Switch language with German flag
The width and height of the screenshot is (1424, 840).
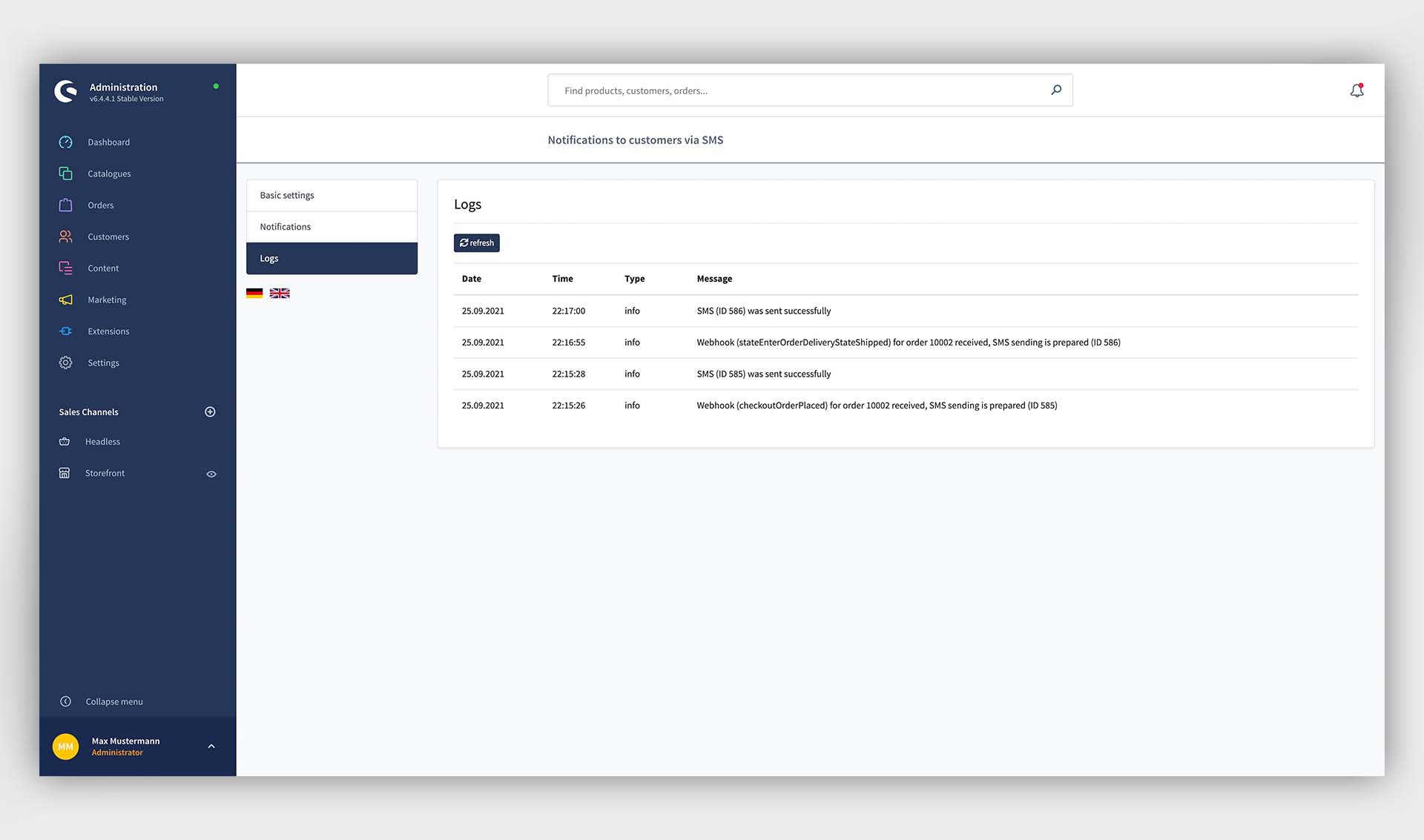(x=254, y=293)
